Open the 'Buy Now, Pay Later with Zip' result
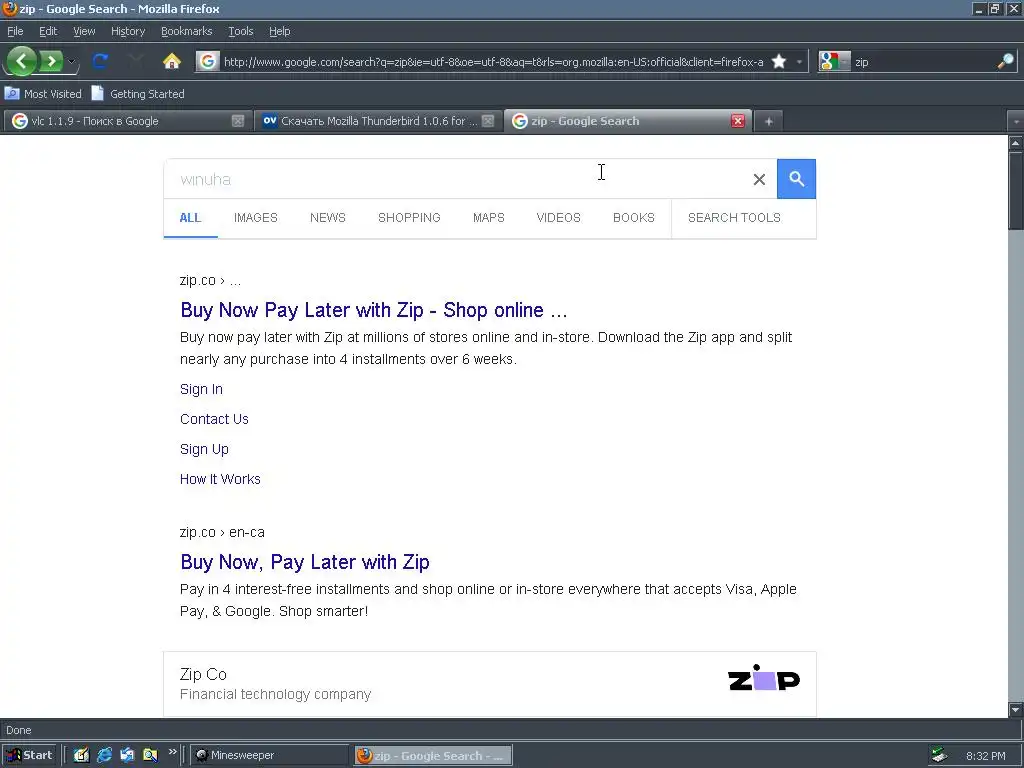 (x=305, y=562)
